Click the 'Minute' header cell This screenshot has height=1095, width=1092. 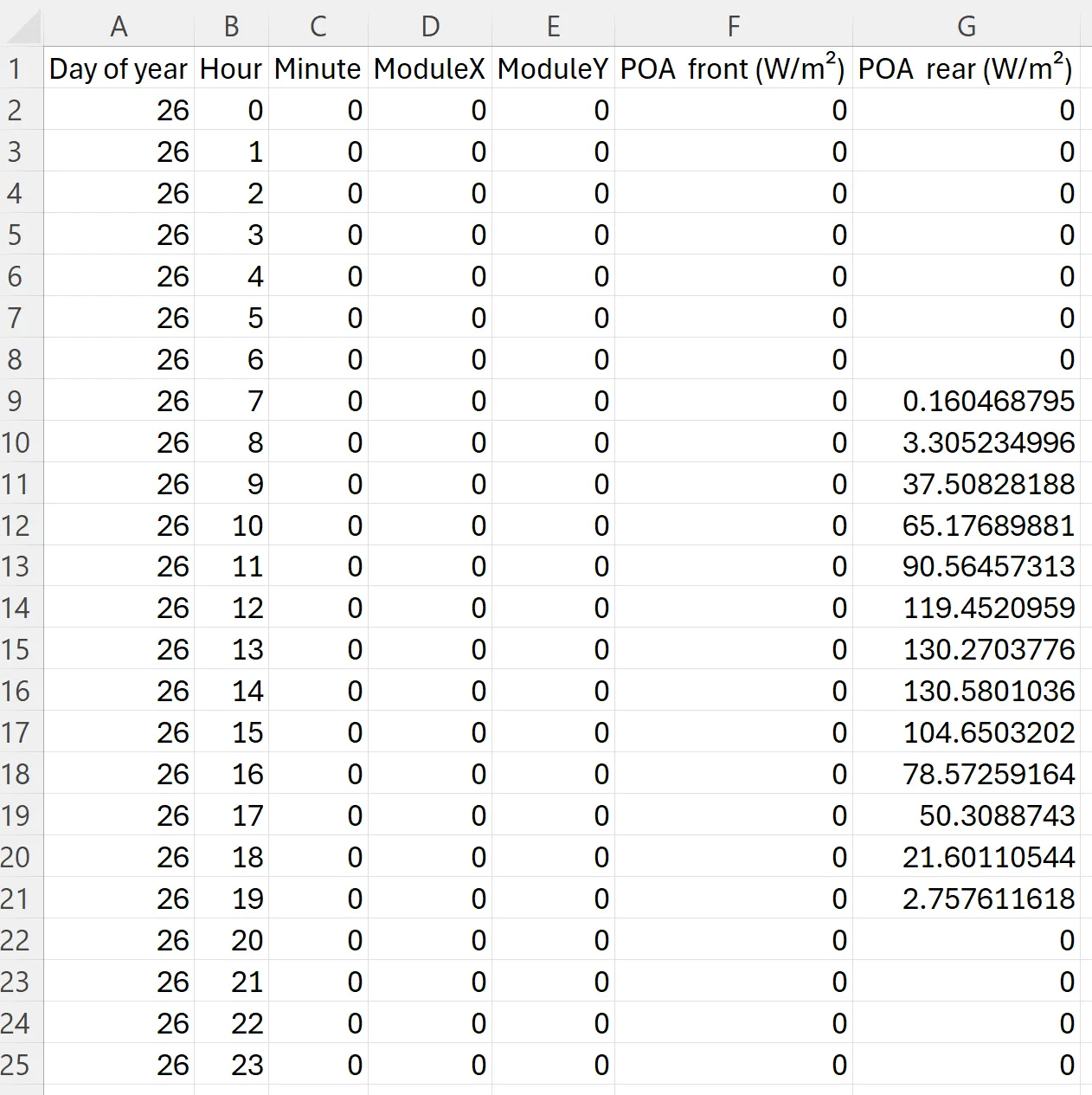pos(318,69)
